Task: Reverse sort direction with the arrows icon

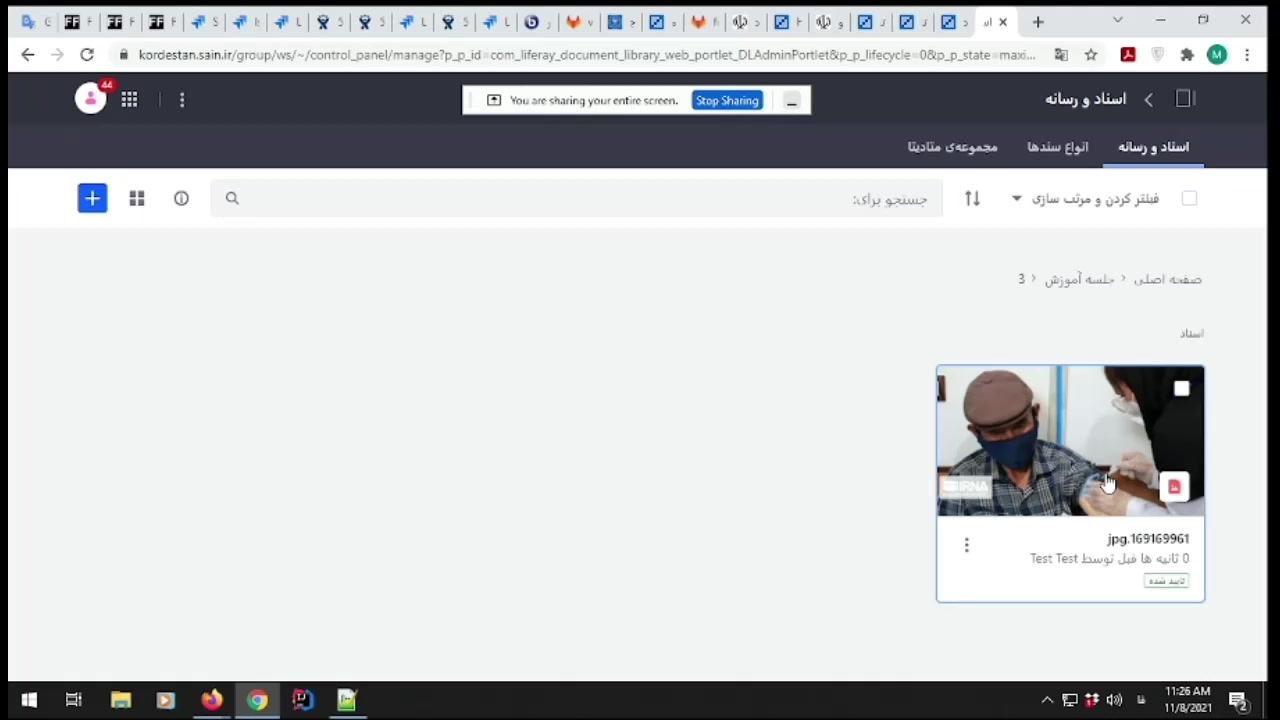Action: tap(972, 199)
